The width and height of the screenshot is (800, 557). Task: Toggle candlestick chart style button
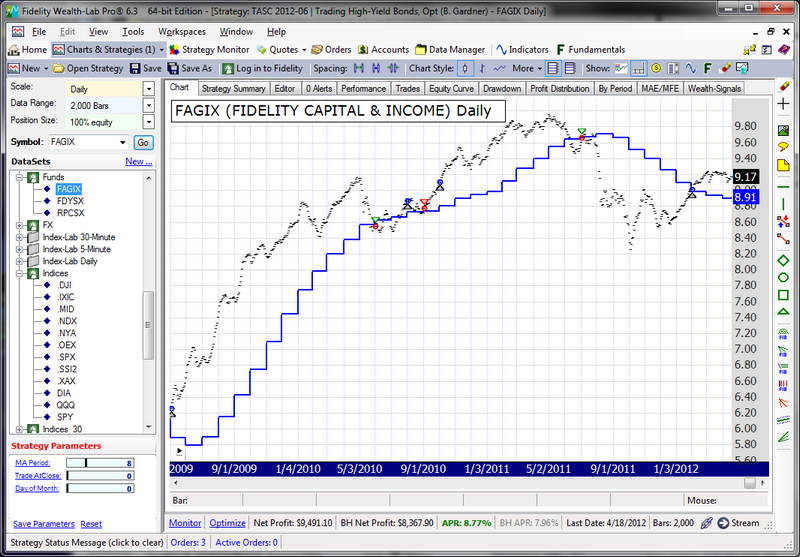tap(466, 68)
